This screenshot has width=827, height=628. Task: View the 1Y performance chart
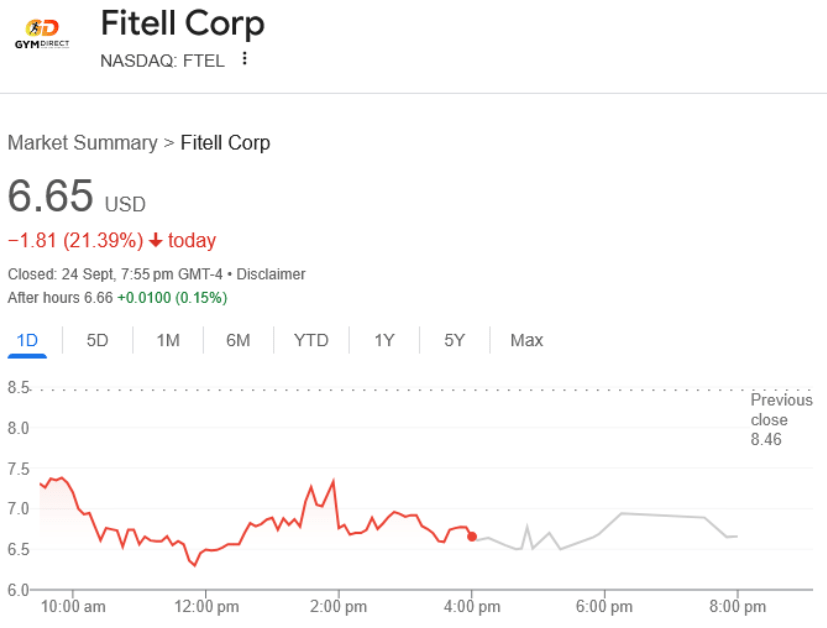tap(384, 340)
